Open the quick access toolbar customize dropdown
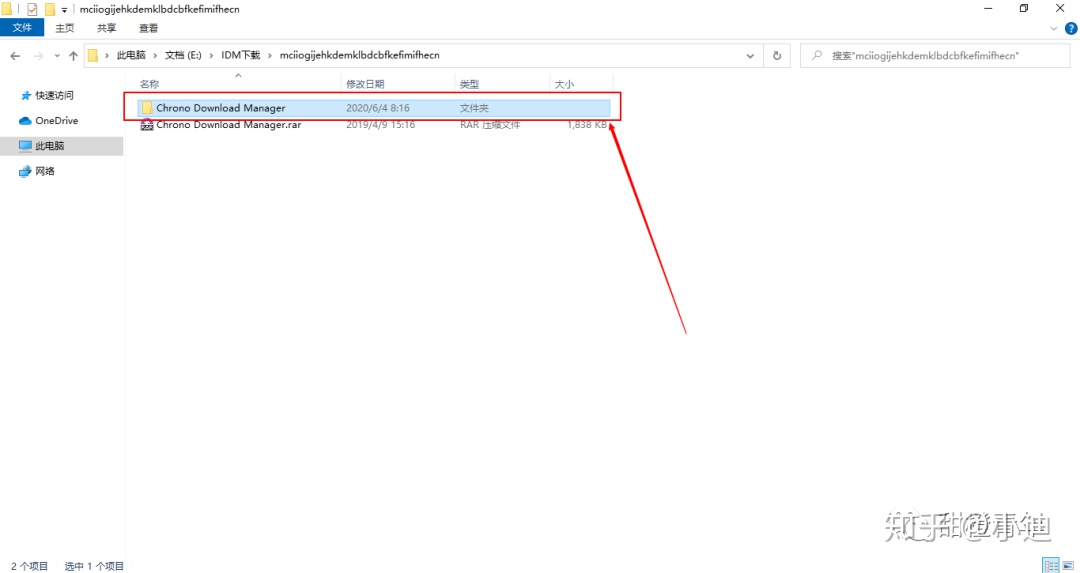 (64, 10)
